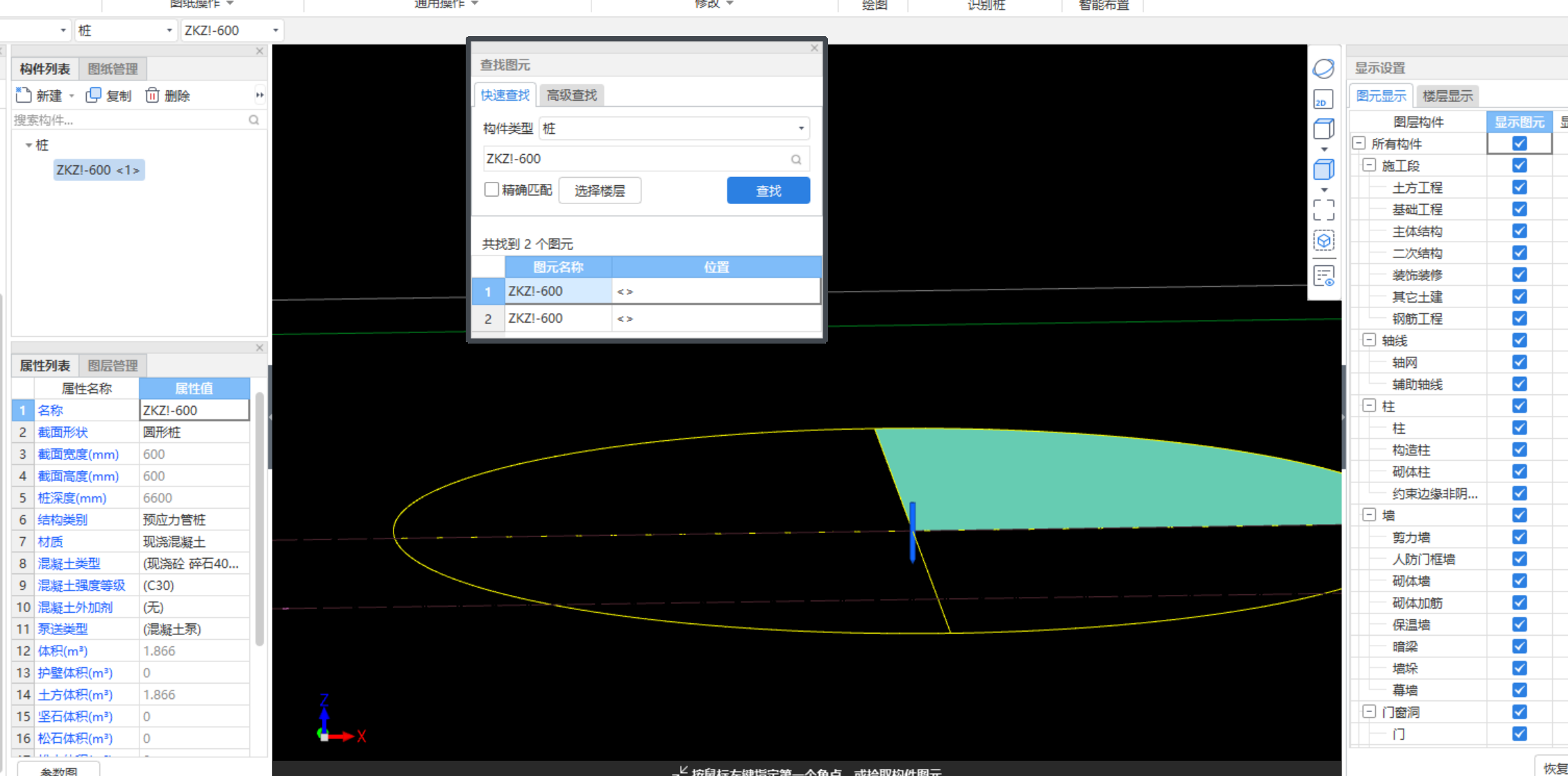Click the display settings list-eye icon

coord(1324,276)
